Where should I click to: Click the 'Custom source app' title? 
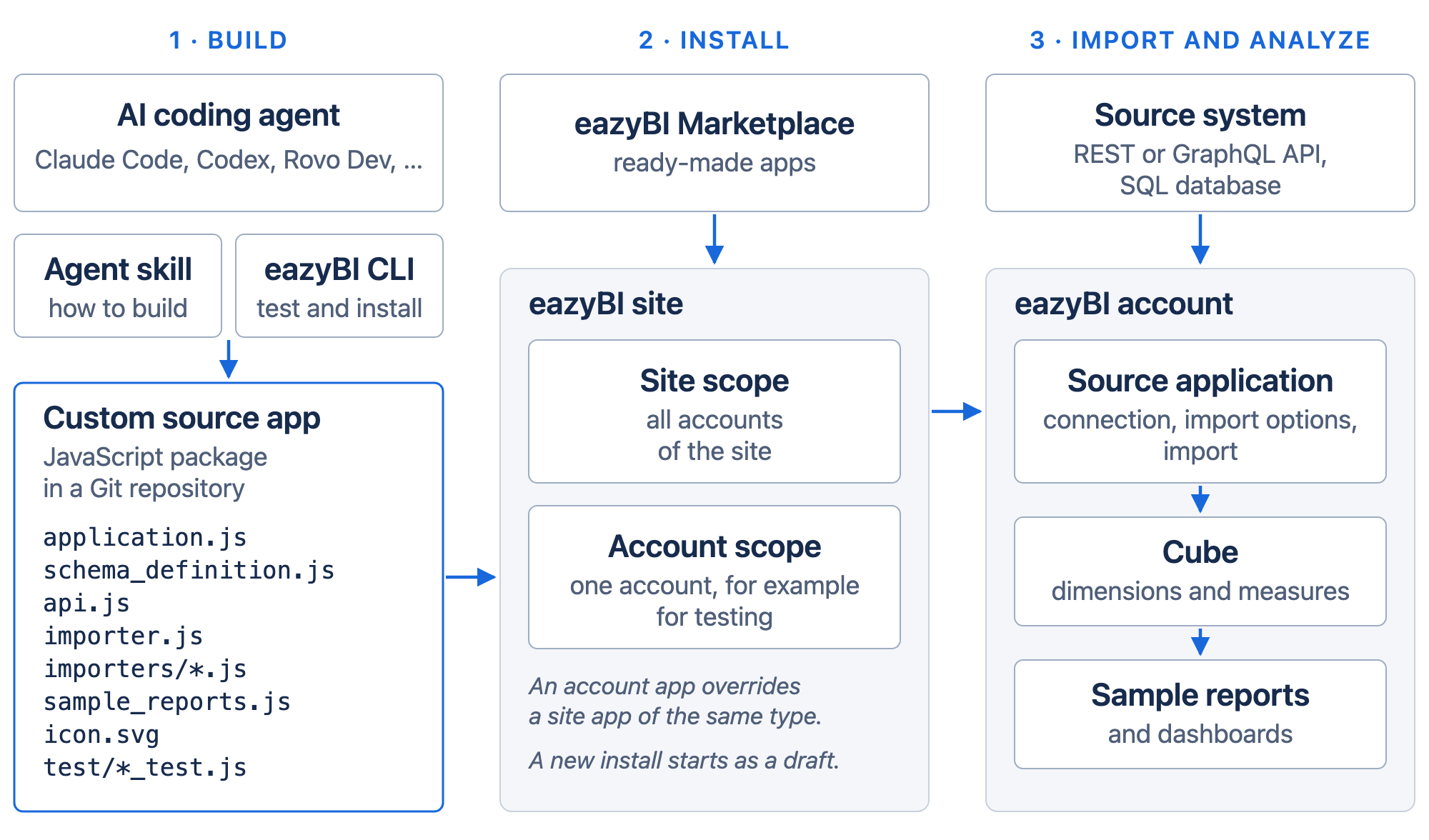(181, 419)
